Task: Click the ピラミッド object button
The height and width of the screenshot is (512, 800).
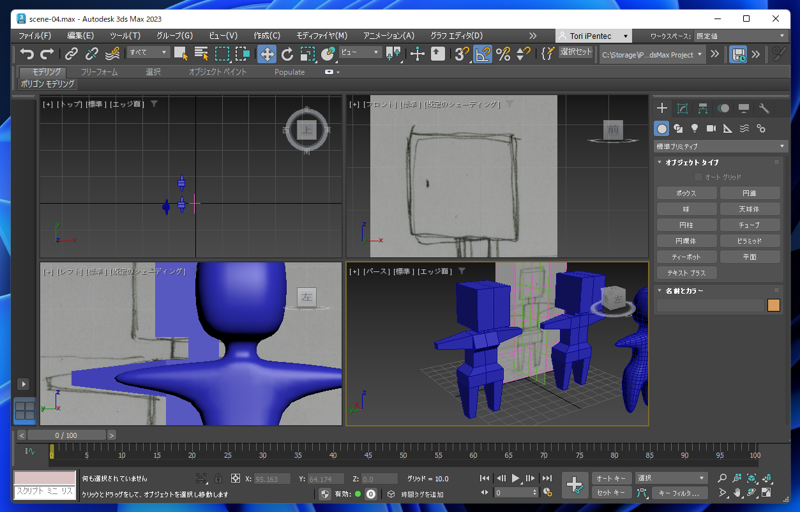Action: tap(749, 241)
